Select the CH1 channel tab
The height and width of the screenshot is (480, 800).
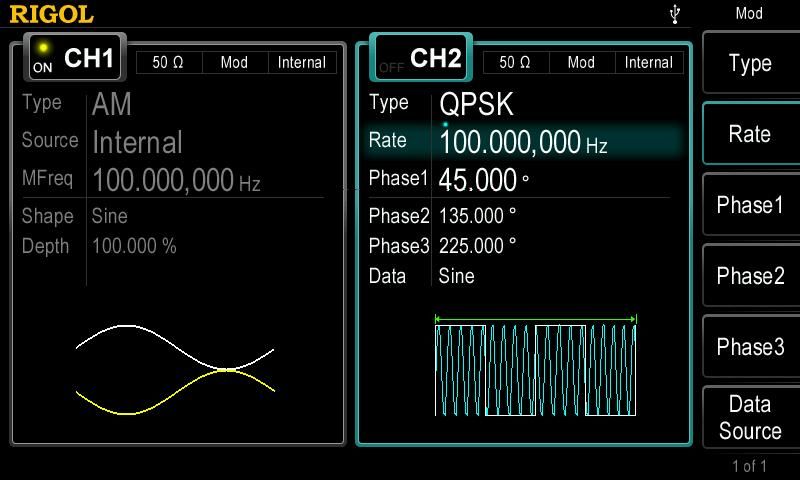89,58
